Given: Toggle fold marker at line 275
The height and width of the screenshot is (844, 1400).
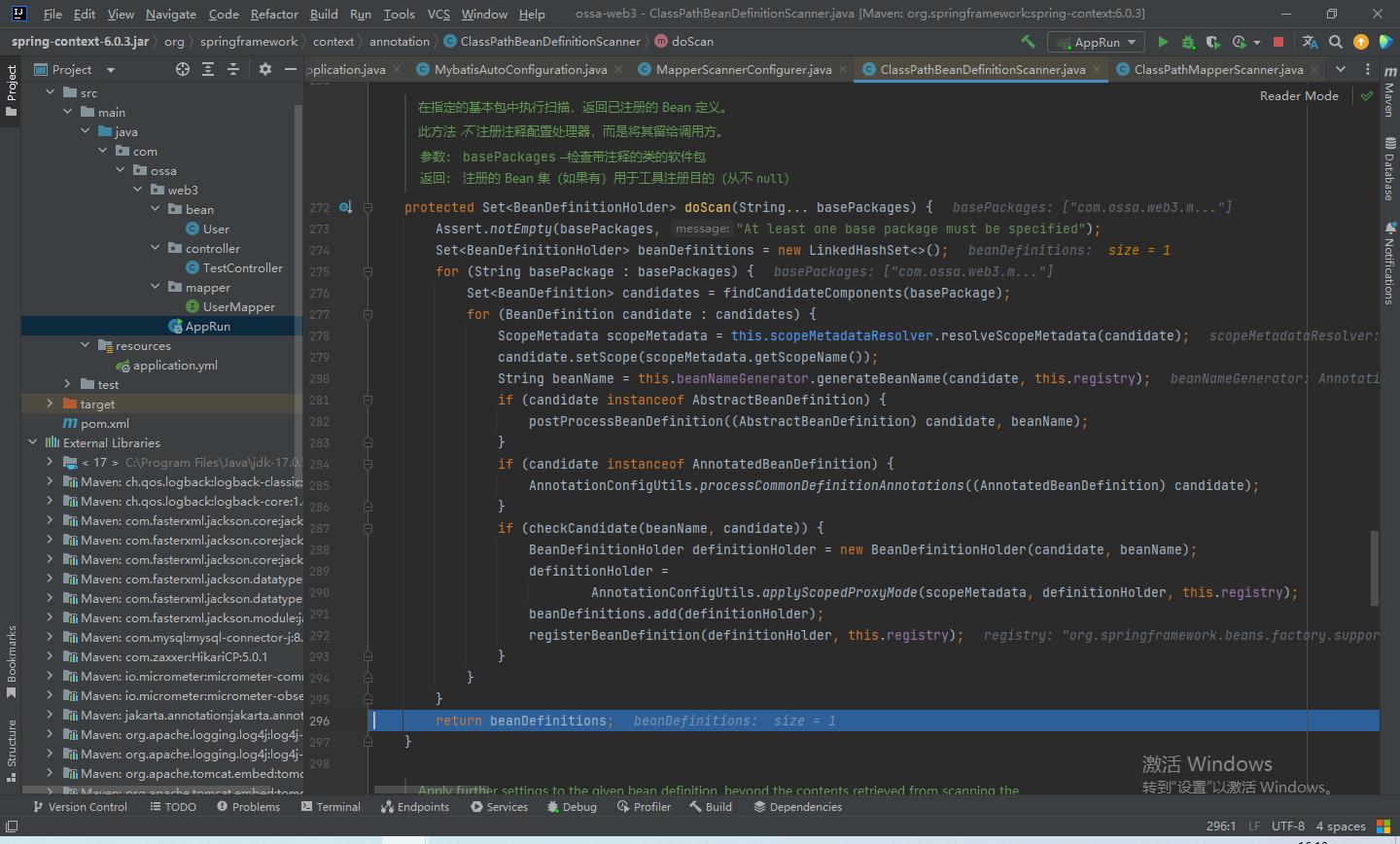Looking at the screenshot, I should [x=367, y=271].
